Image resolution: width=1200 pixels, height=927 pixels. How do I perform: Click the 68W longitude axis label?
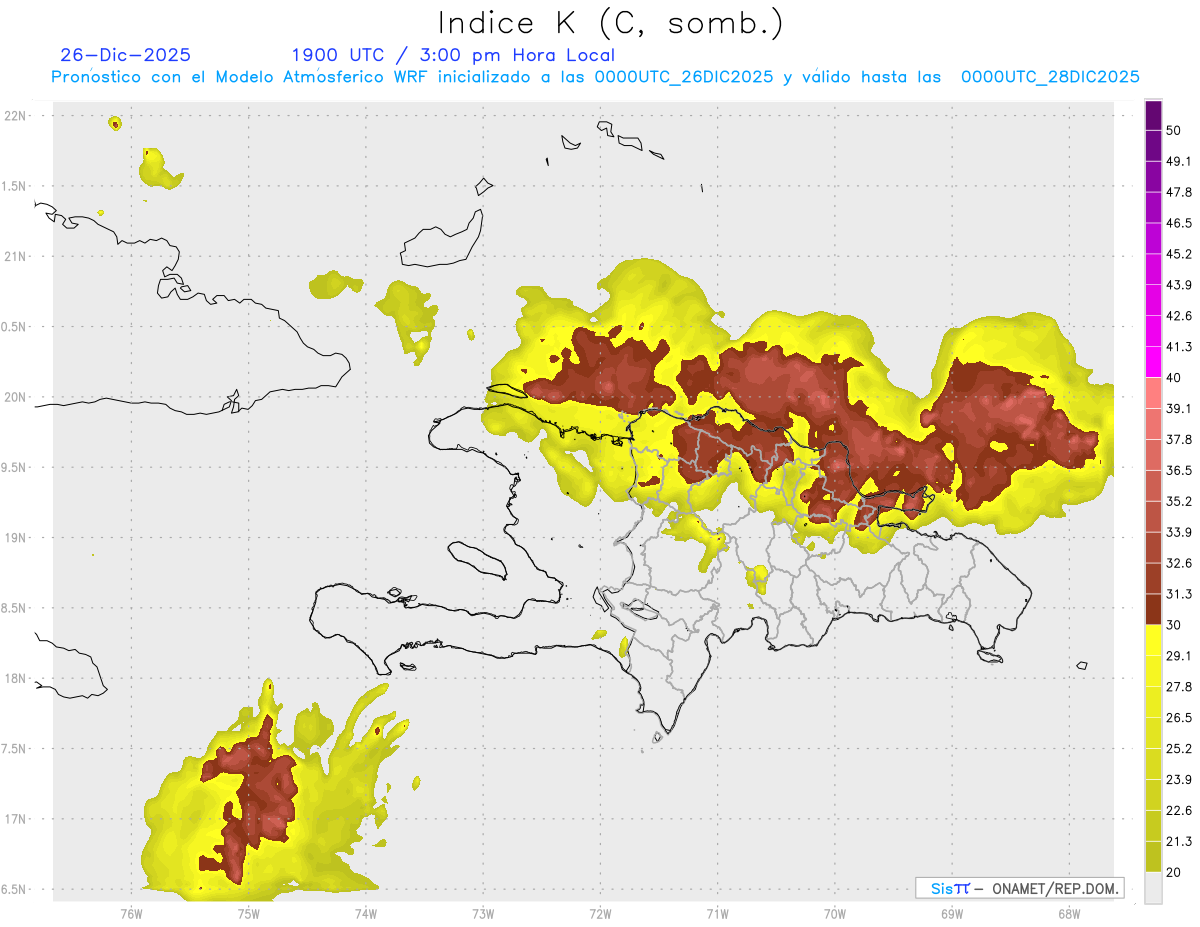click(1068, 913)
